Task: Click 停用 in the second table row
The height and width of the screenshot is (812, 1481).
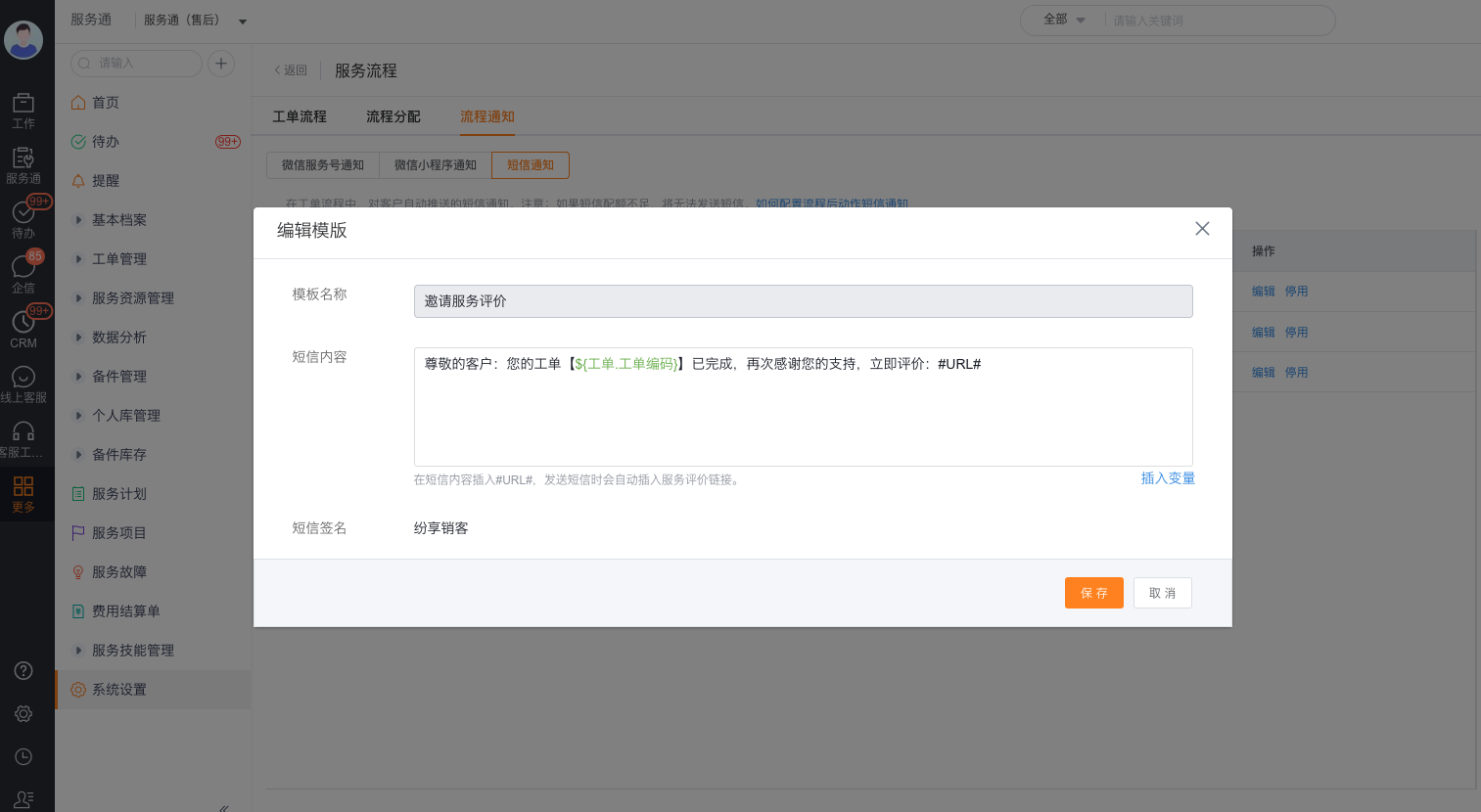Action: point(1297,333)
